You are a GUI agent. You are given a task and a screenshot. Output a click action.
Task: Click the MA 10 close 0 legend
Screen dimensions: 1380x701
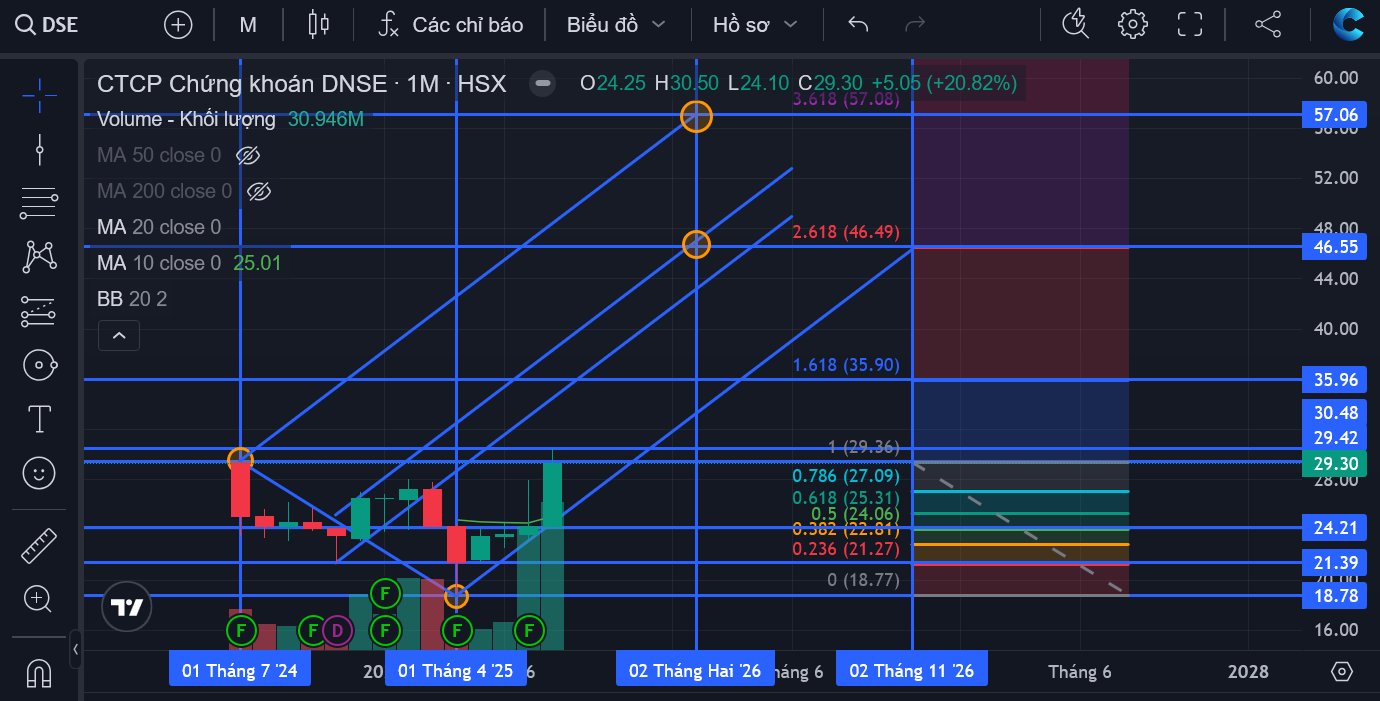tap(159, 263)
